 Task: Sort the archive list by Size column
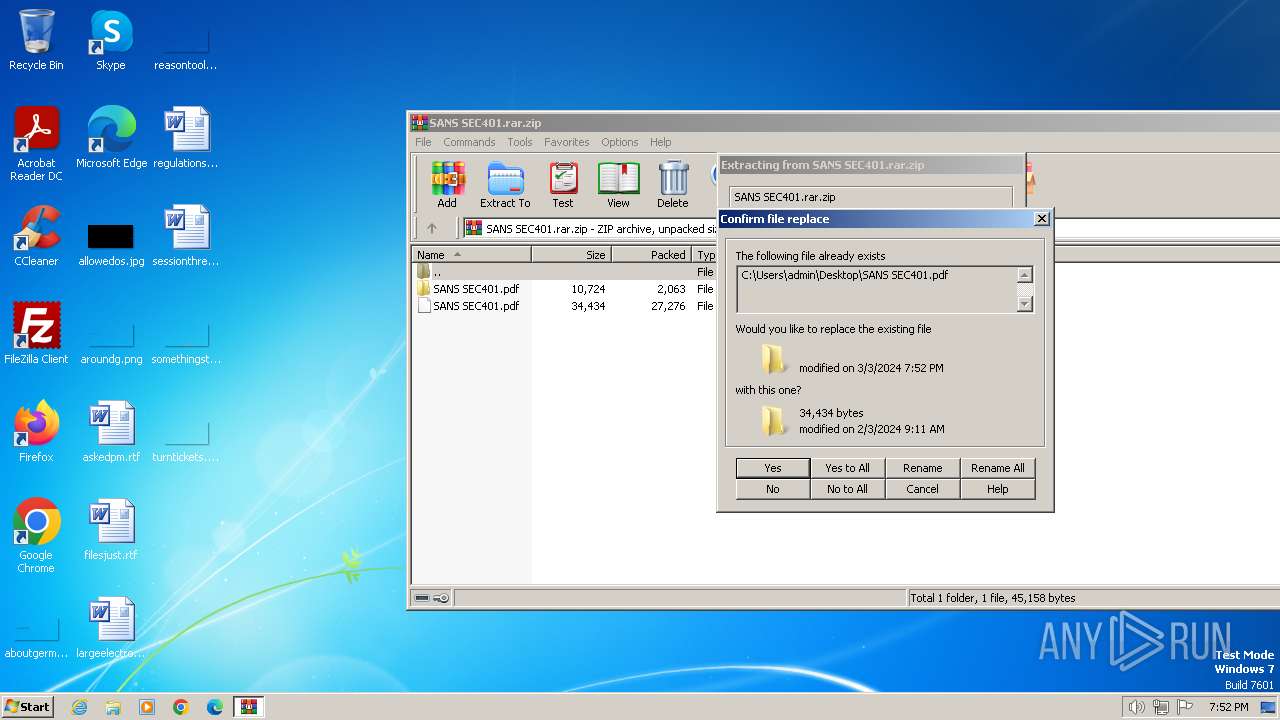(x=571, y=255)
